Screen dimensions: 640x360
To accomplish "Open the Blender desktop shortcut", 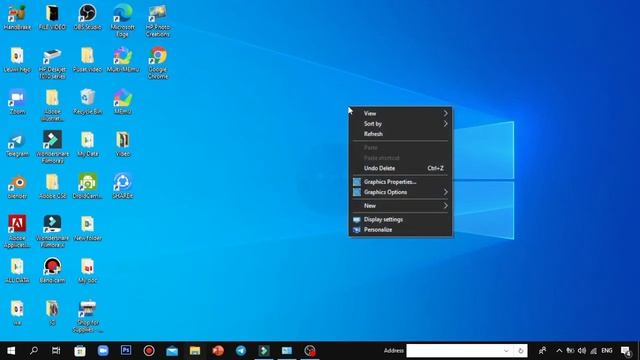I will coord(17,186).
